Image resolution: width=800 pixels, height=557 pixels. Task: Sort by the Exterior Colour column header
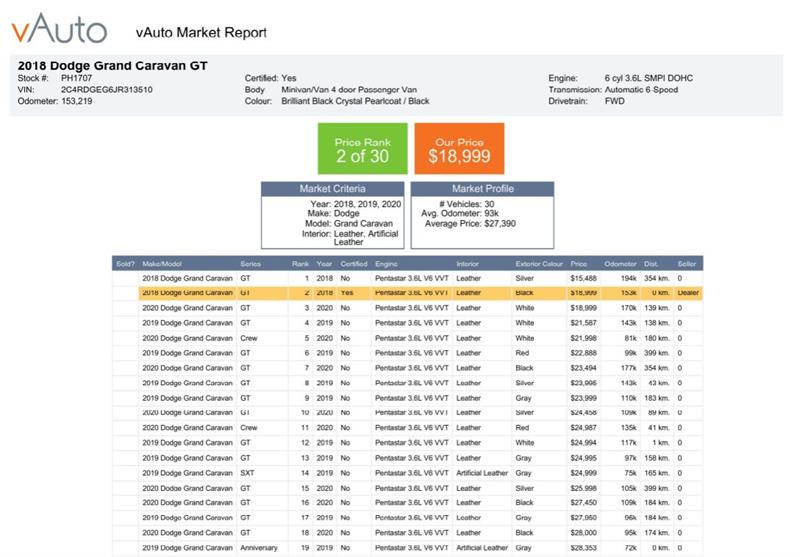pos(539,264)
